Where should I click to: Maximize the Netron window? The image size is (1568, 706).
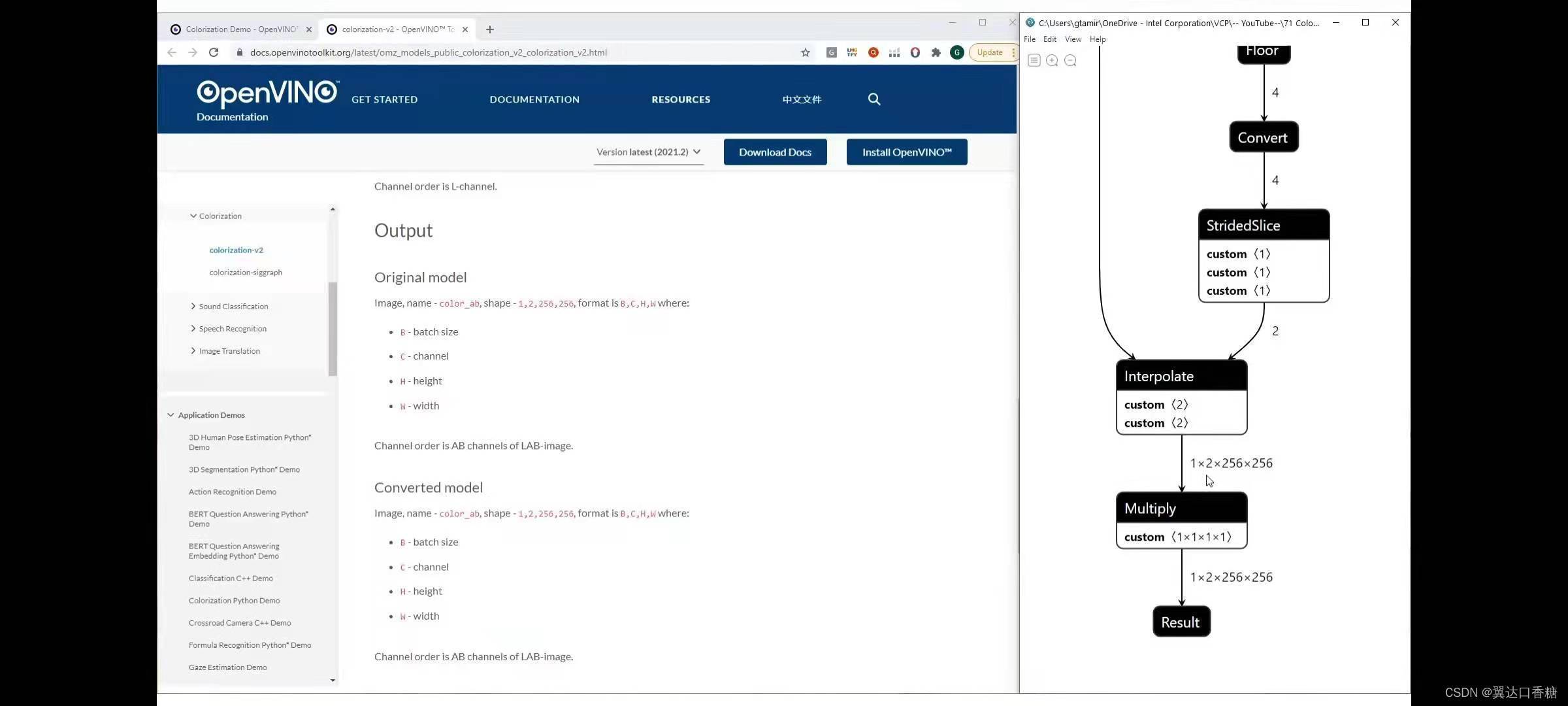[x=1365, y=22]
